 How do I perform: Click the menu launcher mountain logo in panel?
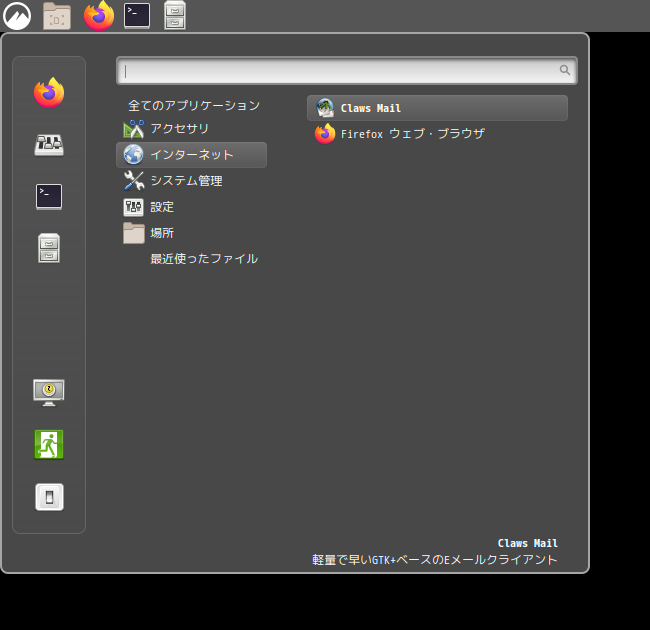coord(17,16)
